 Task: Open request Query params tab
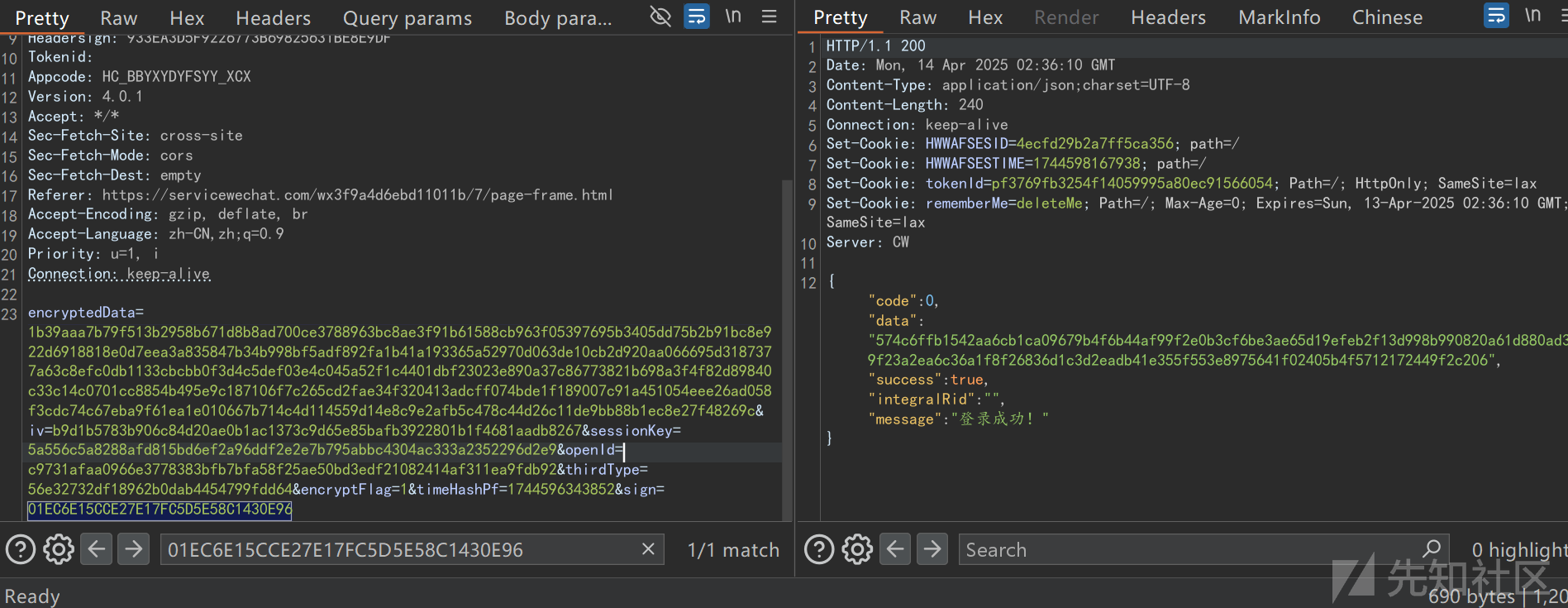tap(407, 17)
